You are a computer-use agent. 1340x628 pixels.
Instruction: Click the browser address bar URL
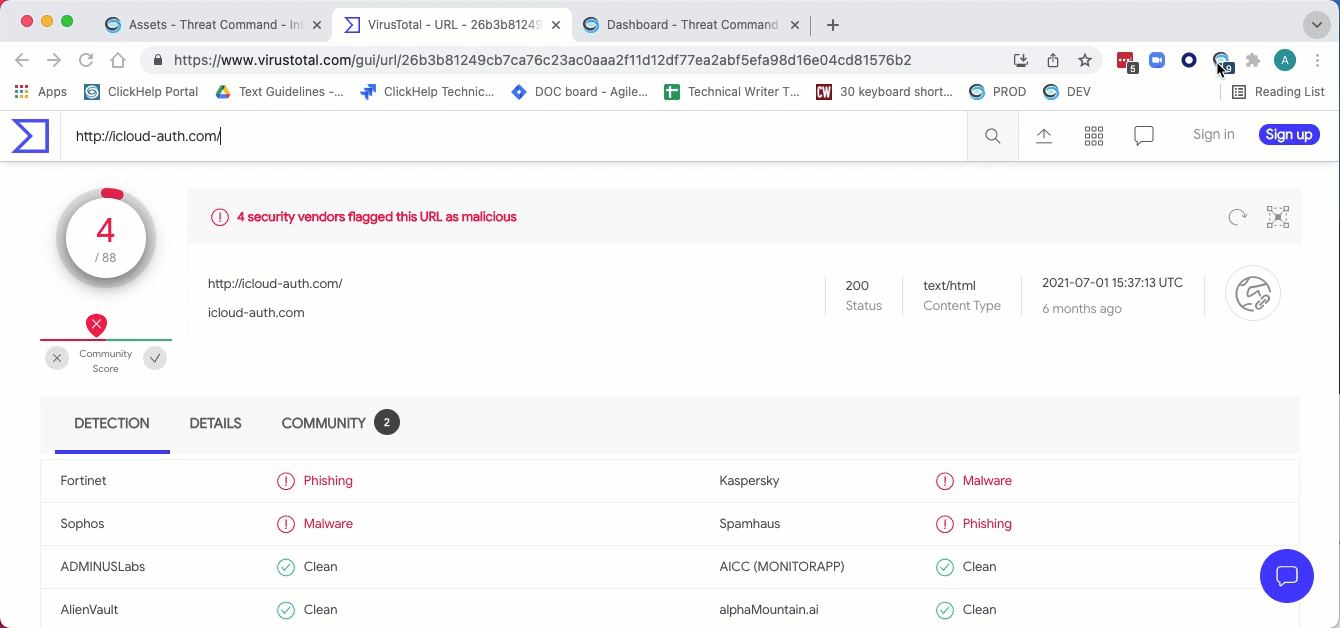point(542,60)
